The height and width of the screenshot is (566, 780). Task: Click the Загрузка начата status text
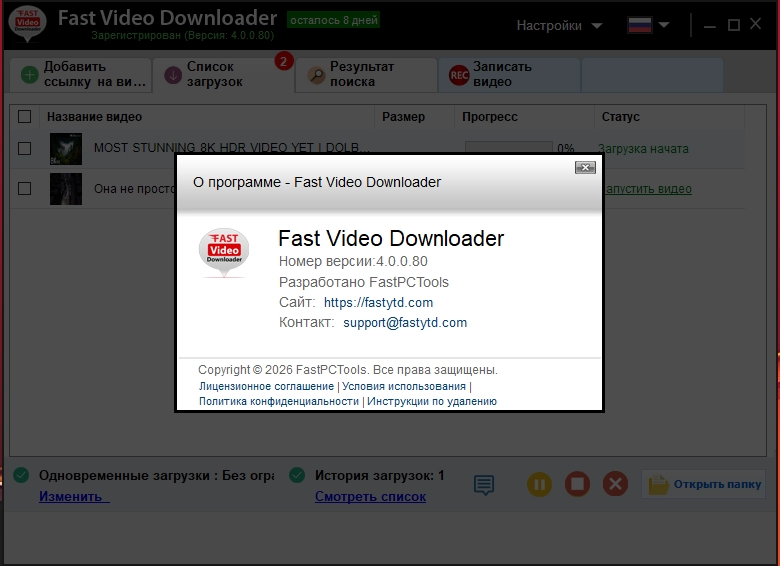point(643,149)
